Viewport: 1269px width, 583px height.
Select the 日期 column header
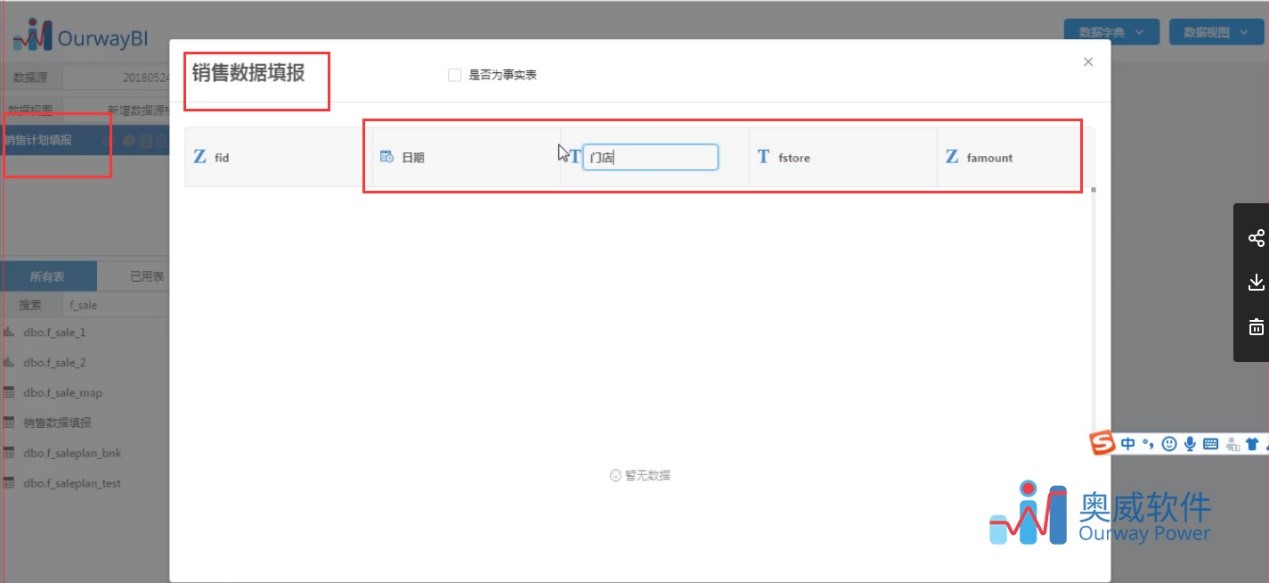466,157
